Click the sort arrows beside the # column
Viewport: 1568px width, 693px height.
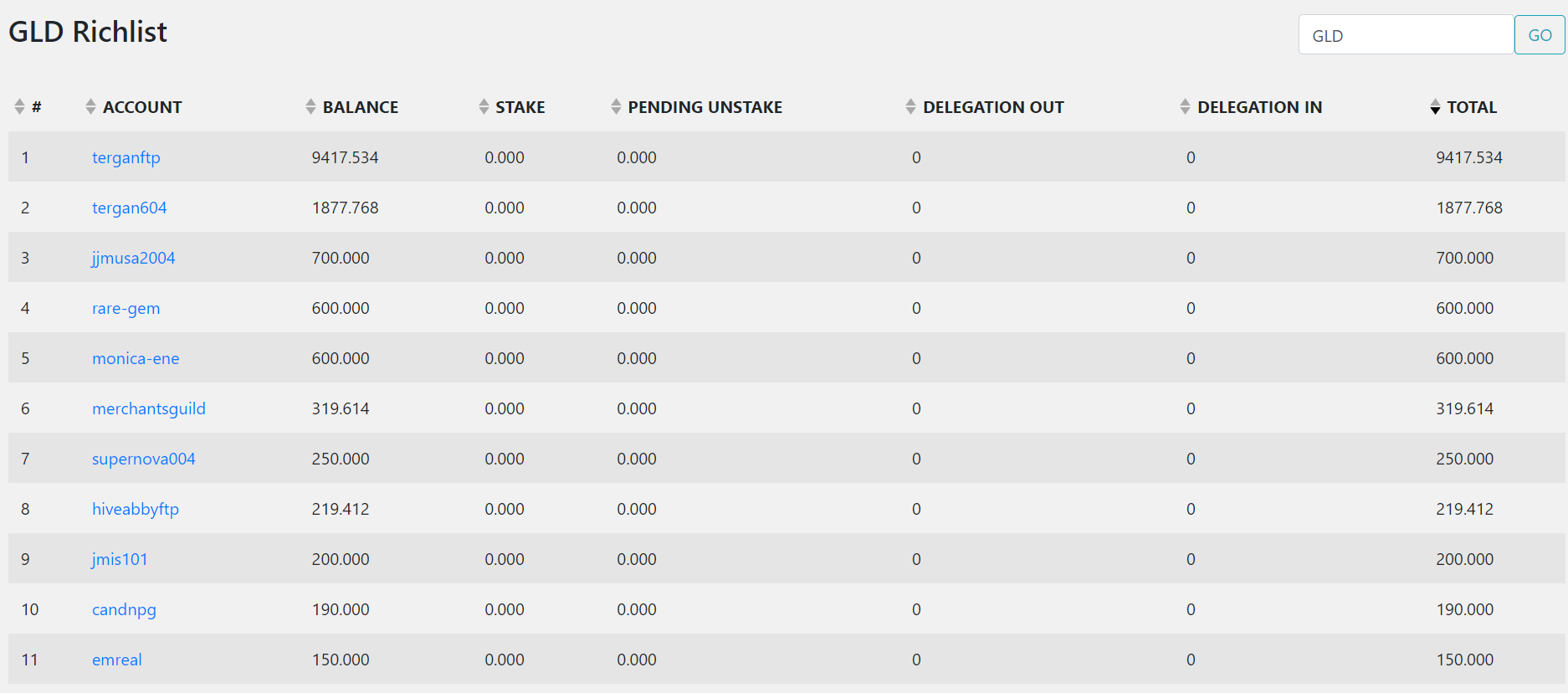tap(19, 107)
